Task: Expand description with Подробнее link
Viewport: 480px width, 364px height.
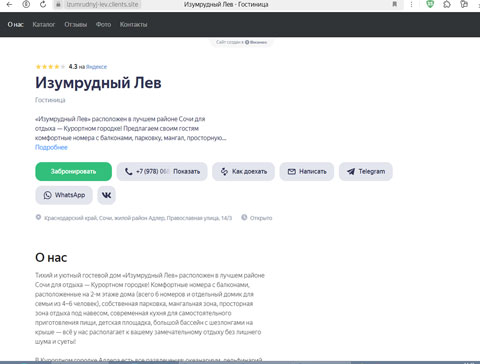Action: (51, 147)
